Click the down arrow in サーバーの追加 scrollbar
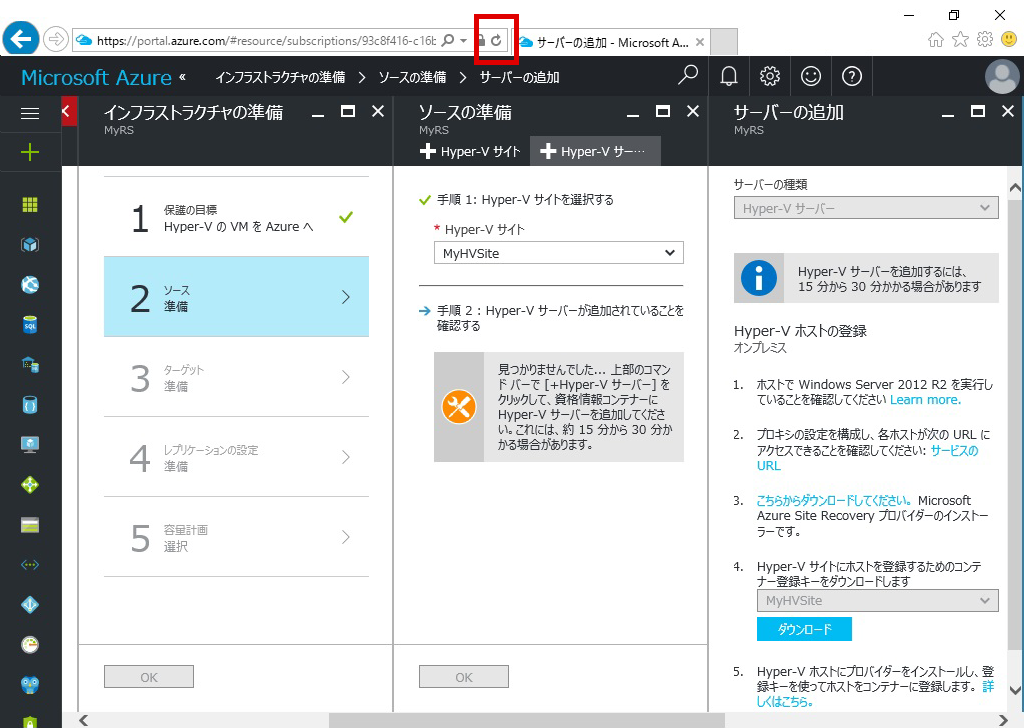This screenshot has height=728, width=1024. point(1016,690)
